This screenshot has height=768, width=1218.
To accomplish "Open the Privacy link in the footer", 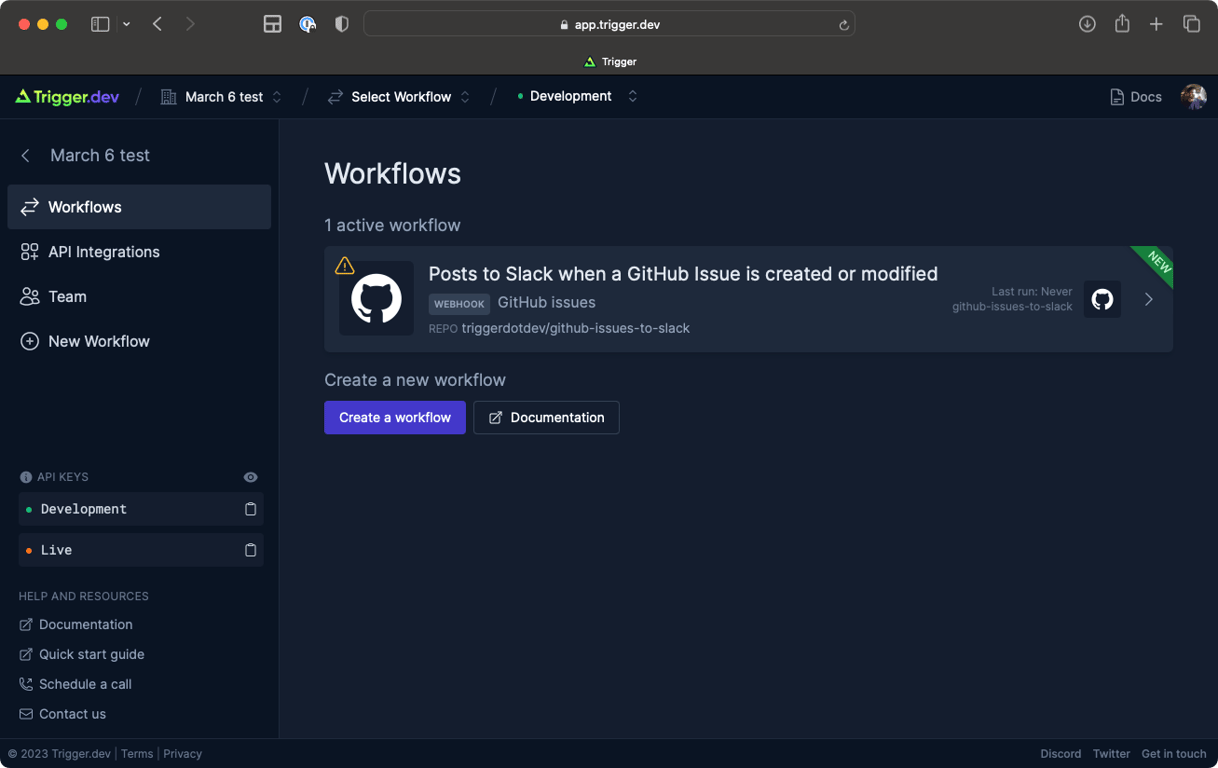I will [182, 753].
